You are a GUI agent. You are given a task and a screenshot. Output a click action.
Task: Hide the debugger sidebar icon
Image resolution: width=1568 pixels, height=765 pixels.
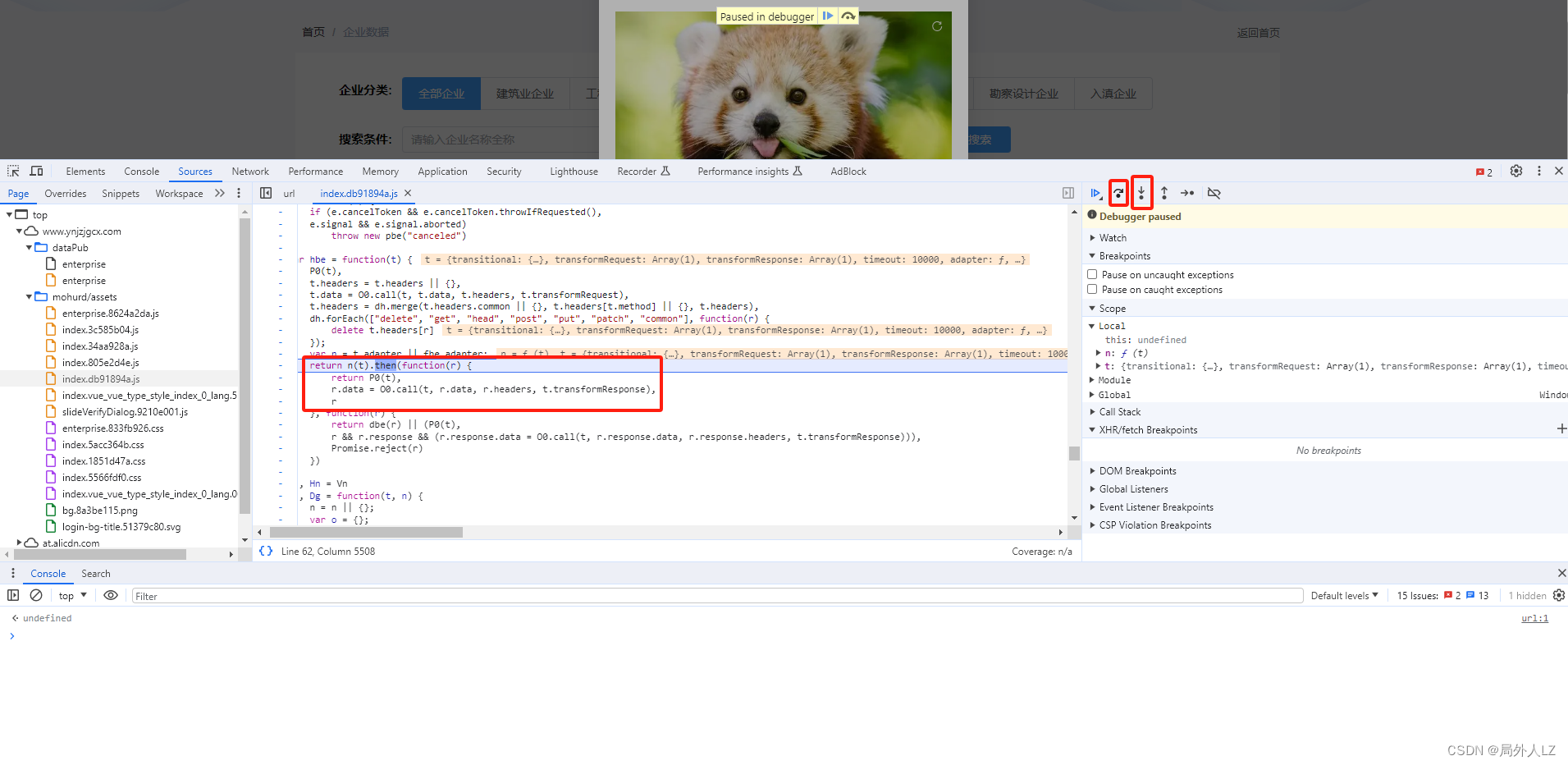[x=1068, y=193]
